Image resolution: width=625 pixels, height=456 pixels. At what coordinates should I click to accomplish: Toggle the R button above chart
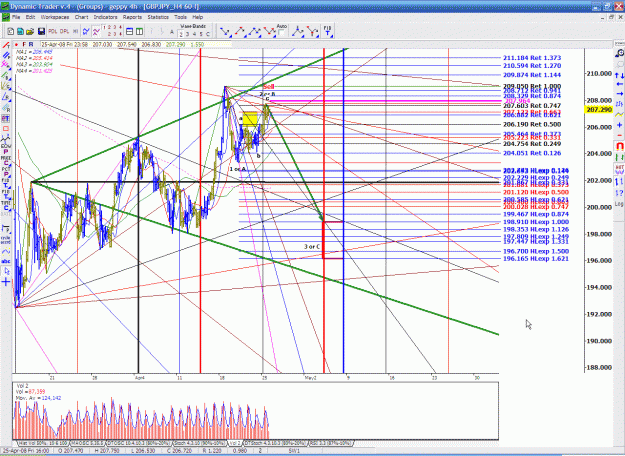pos(31,44)
